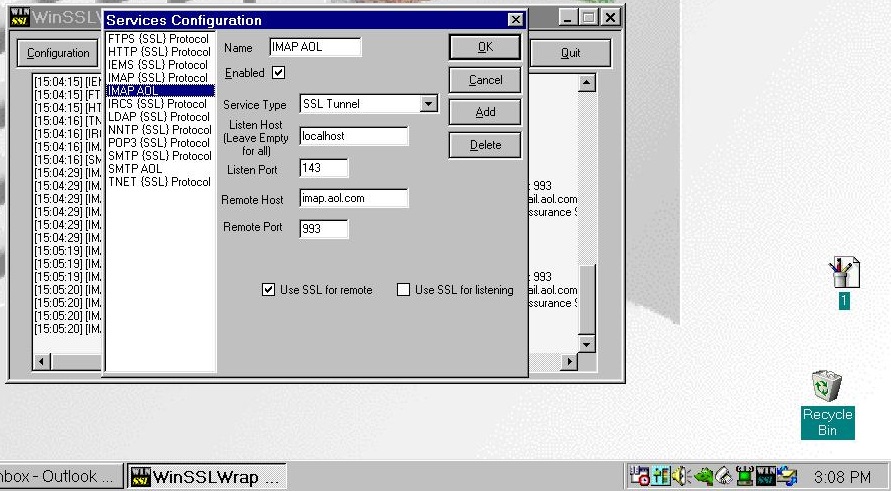Click the log entry starting 15:04:16 TN
Screen dimensions: 891x491
pos(67,121)
